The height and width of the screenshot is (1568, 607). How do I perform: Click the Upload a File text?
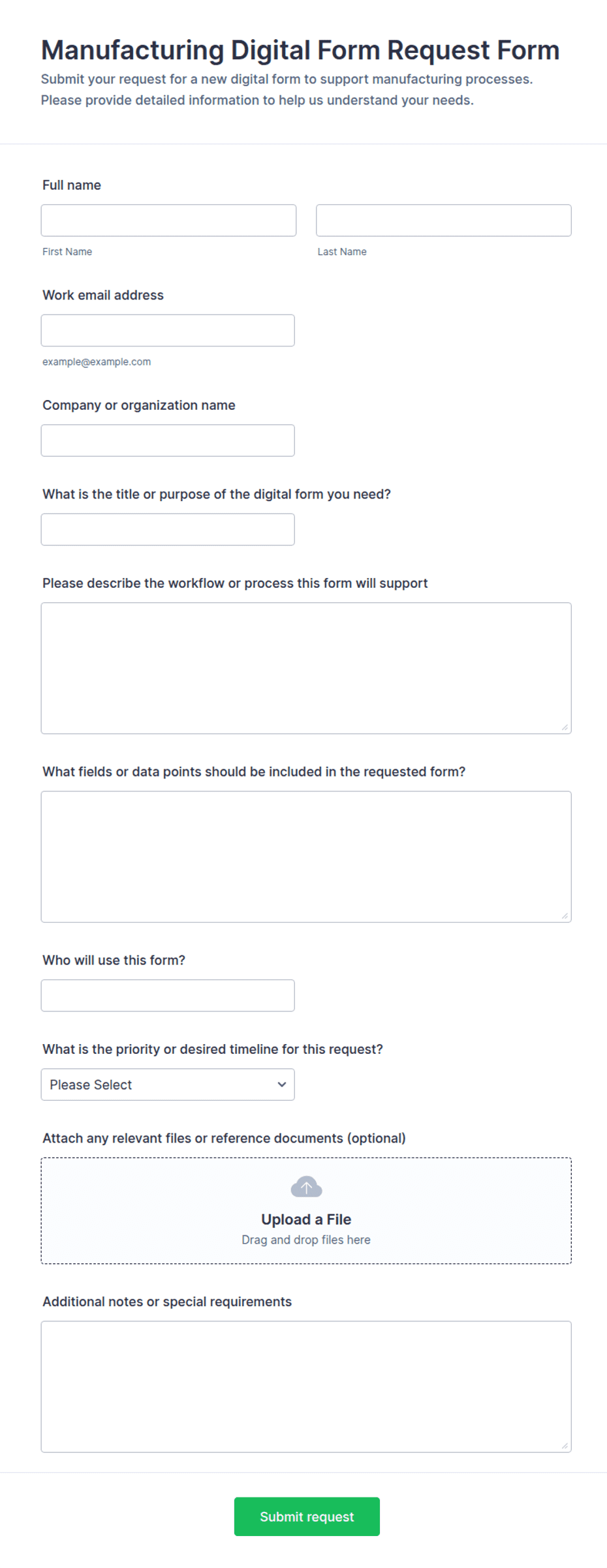coord(306,1219)
